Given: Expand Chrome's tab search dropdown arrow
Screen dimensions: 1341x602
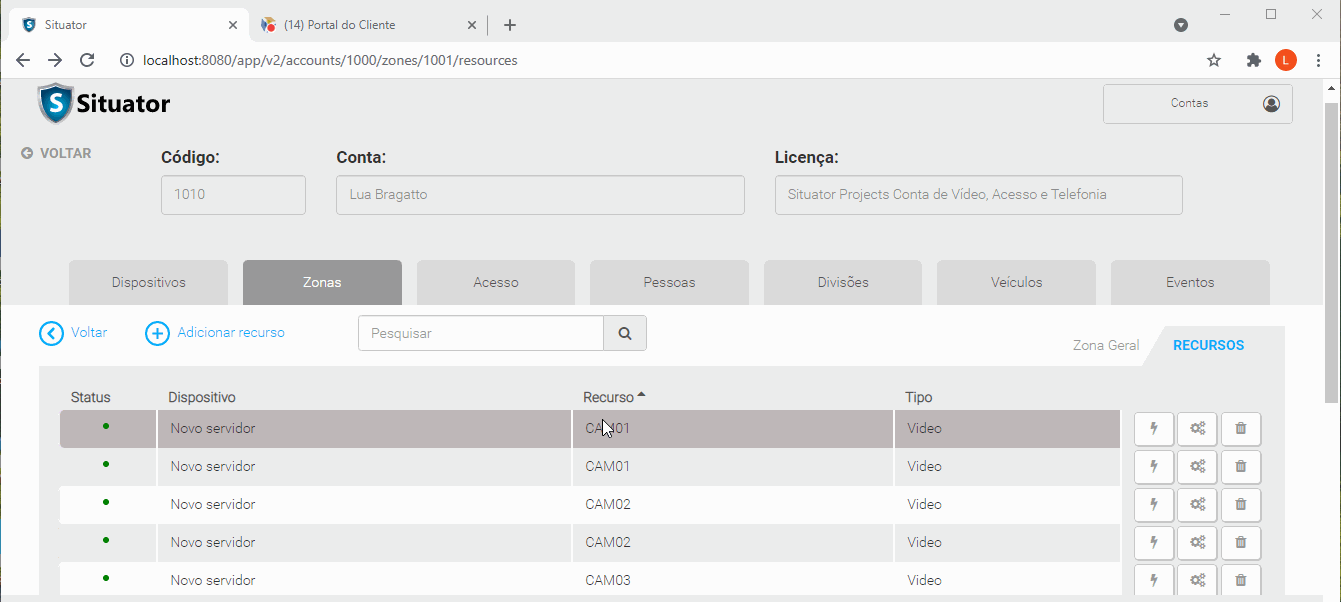Looking at the screenshot, I should point(1181,25).
